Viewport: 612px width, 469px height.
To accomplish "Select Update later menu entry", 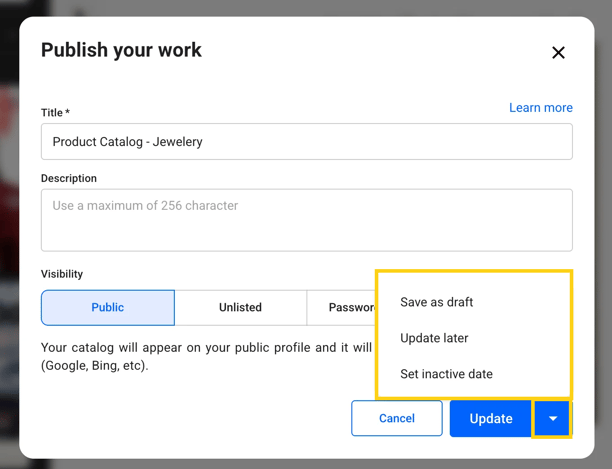I will [434, 338].
